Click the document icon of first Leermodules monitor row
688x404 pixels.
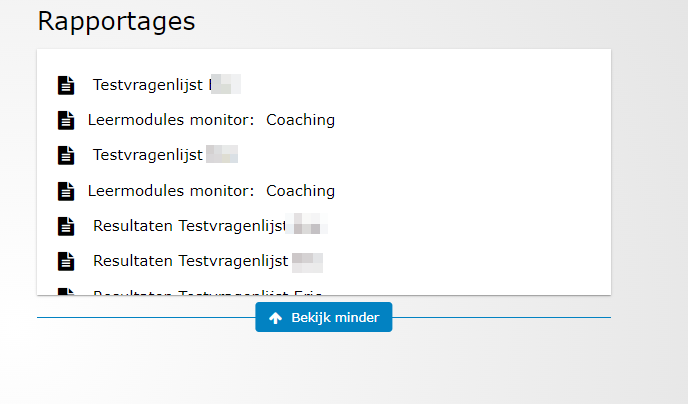pyautogui.click(x=66, y=120)
